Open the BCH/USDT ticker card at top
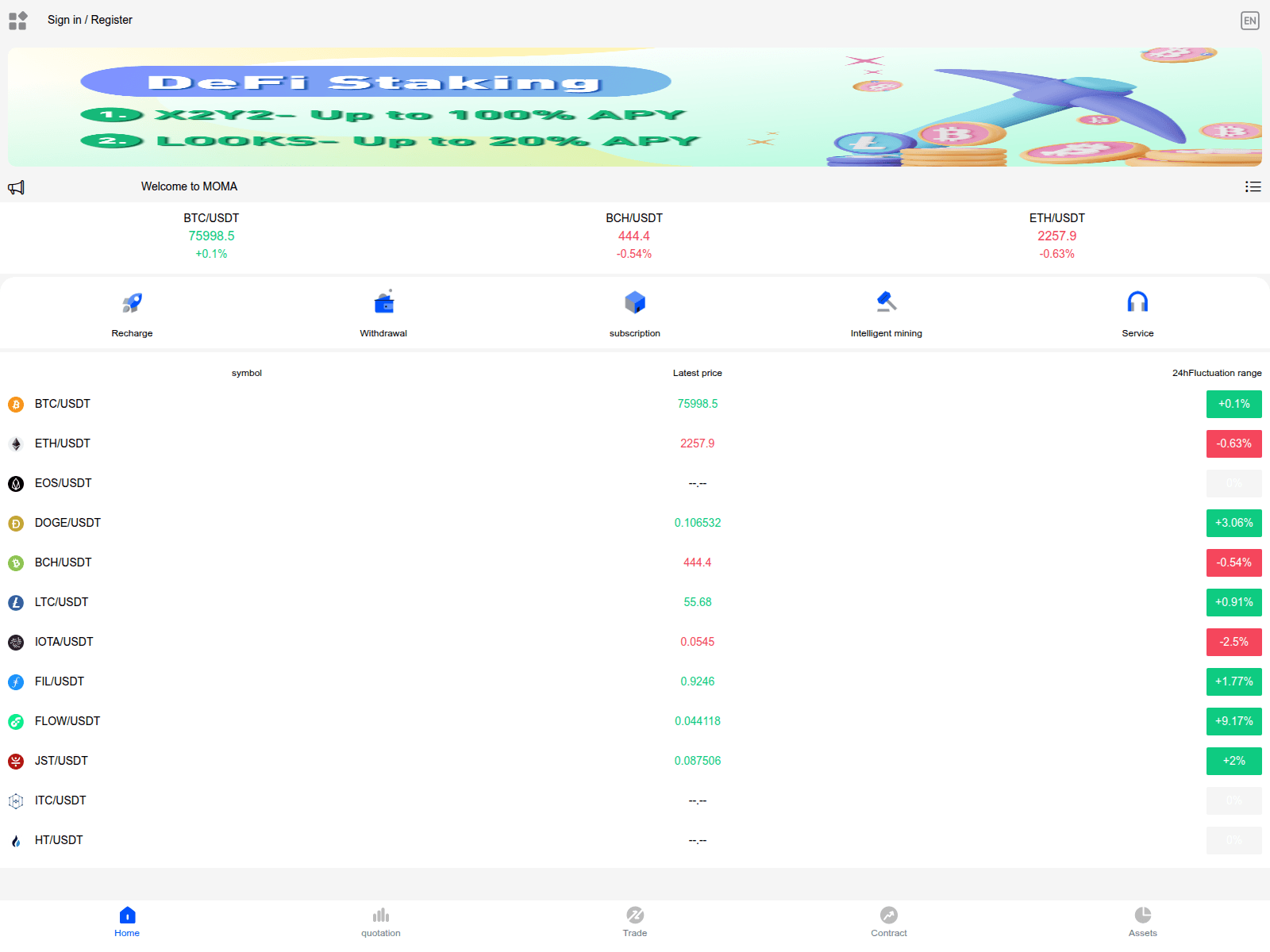This screenshot has height=952, width=1270. point(634,236)
